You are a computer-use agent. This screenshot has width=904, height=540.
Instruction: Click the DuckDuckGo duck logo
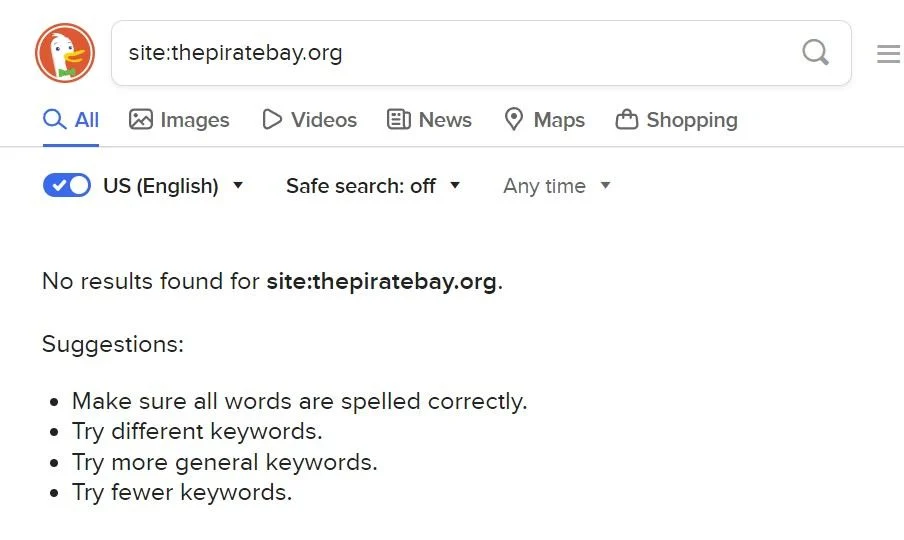65,53
